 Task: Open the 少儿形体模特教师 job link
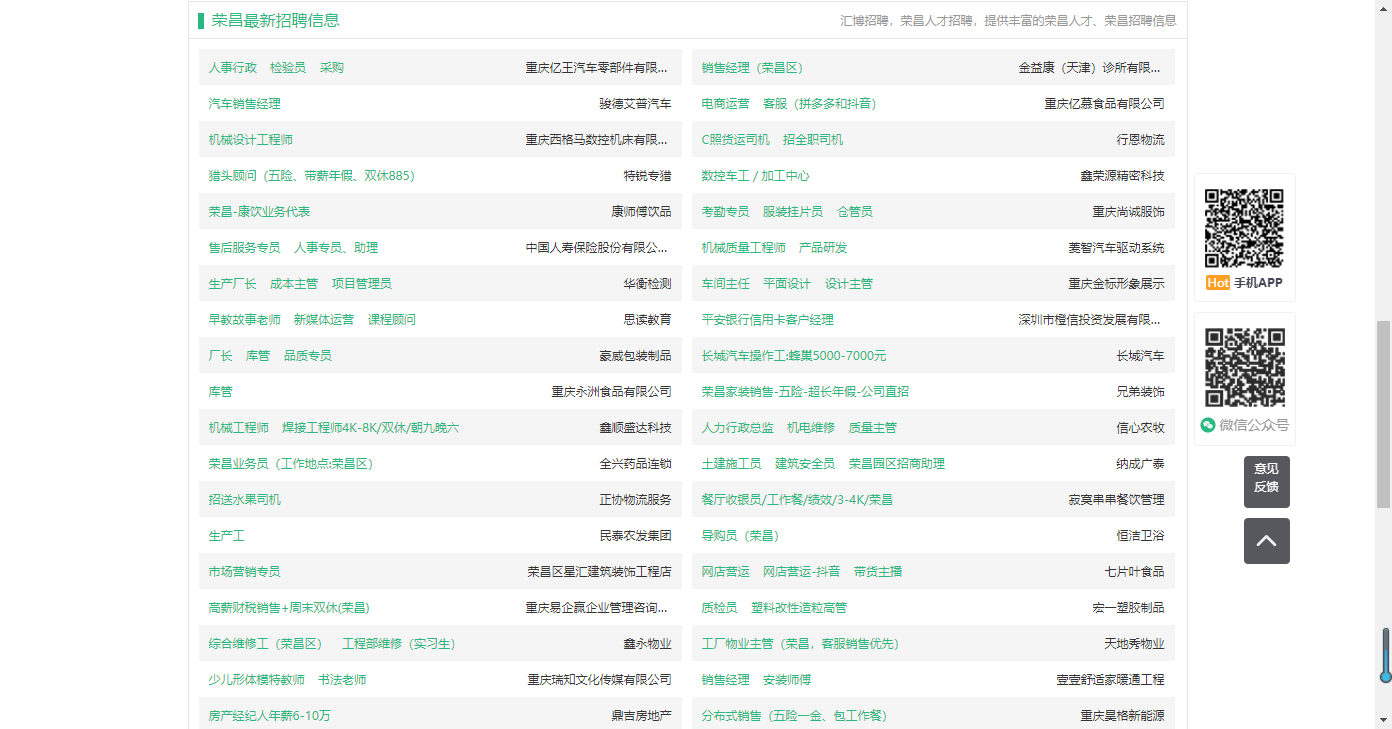[257, 680]
